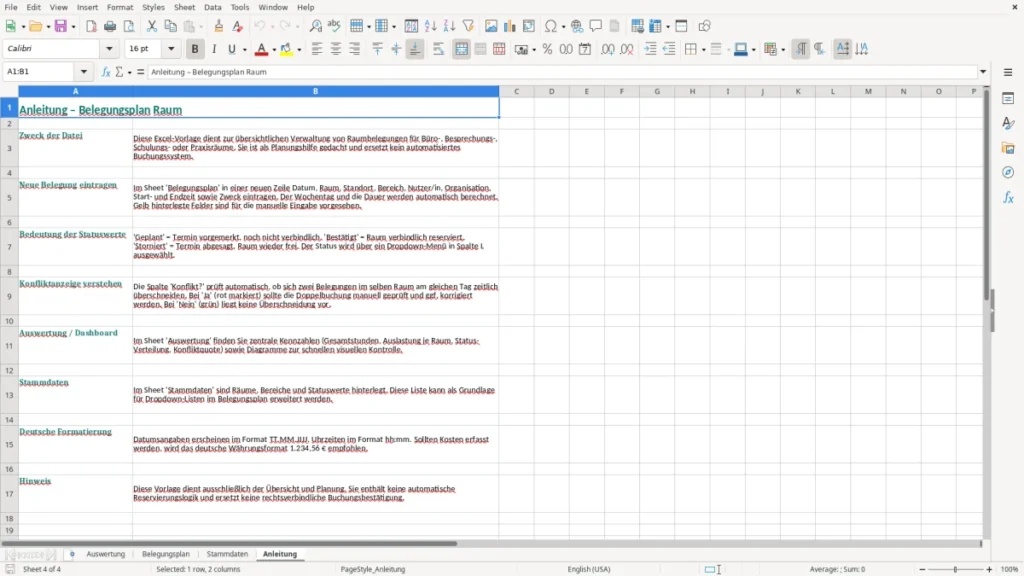Viewport: 1024px width, 576px height.
Task: Open sidebar Styles panel icon
Action: point(1008,123)
